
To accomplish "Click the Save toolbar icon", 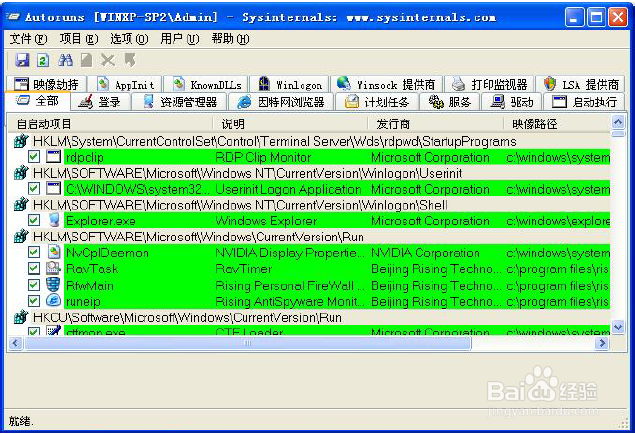I will [22, 60].
